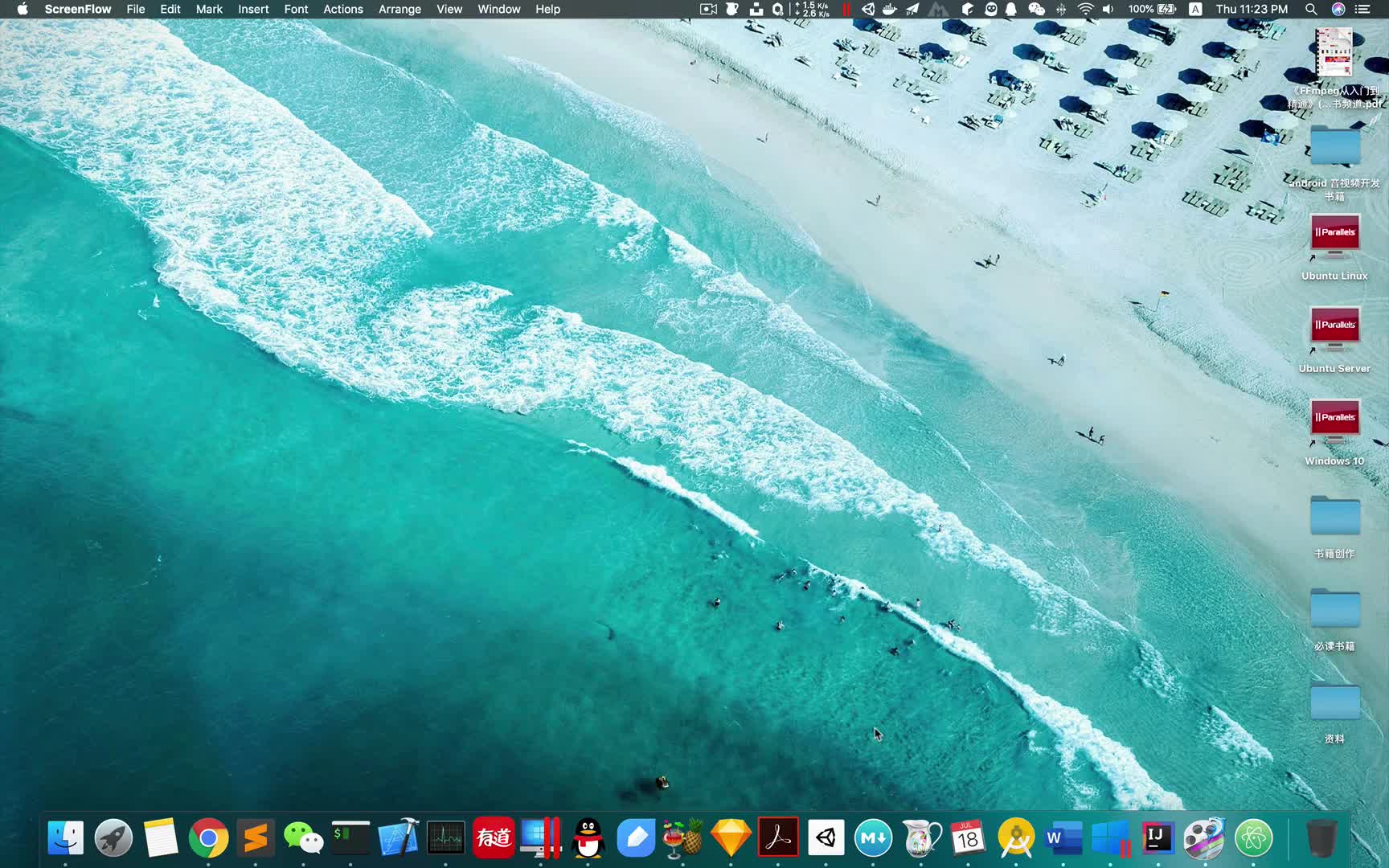The image size is (1389, 868).
Task: Click the ScreenFlow camera icon in menu bar
Action: click(708, 9)
